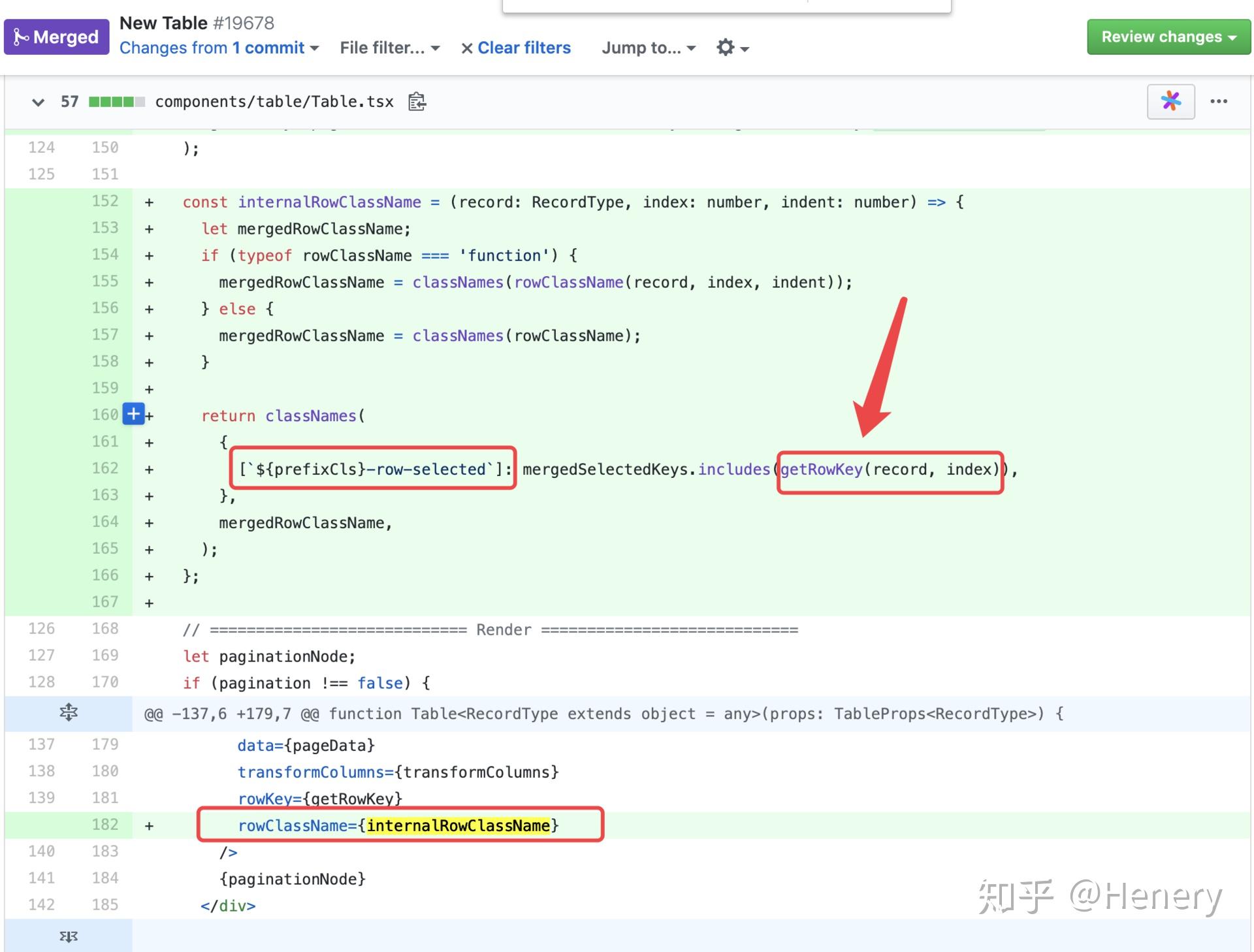Screen dimensions: 1254x952
Task: Open the Changes from 1 commit dropdown
Action: pos(219,48)
